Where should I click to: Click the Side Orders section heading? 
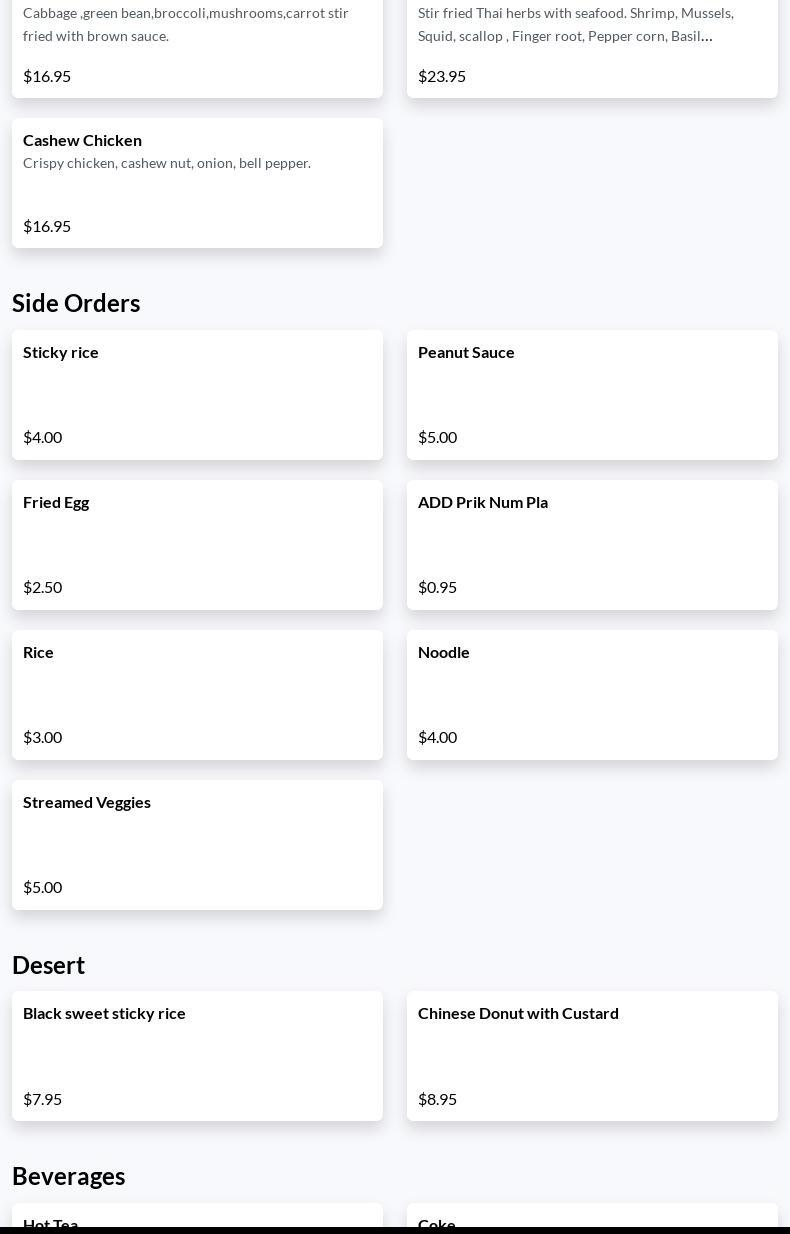[x=76, y=303]
